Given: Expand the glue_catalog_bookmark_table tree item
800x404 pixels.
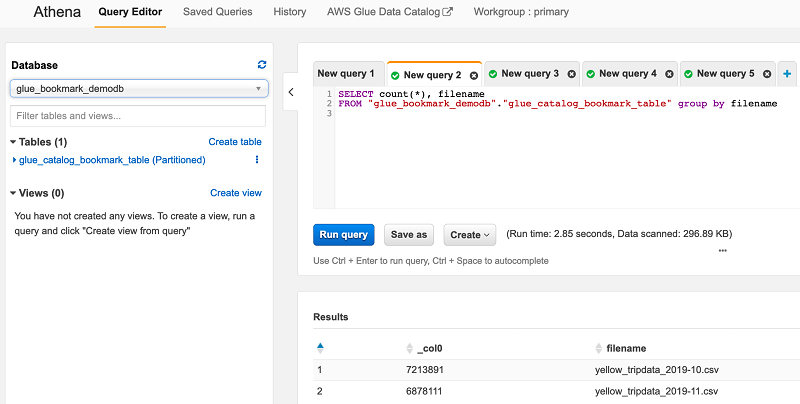Looking at the screenshot, I should (x=14, y=160).
